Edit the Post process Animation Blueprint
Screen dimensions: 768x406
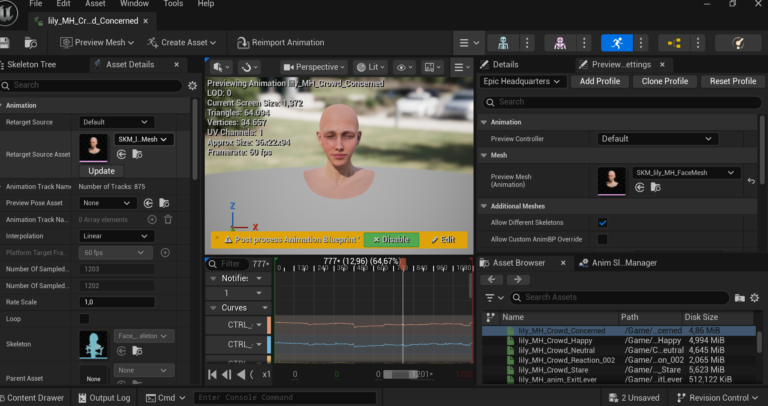(x=443, y=240)
